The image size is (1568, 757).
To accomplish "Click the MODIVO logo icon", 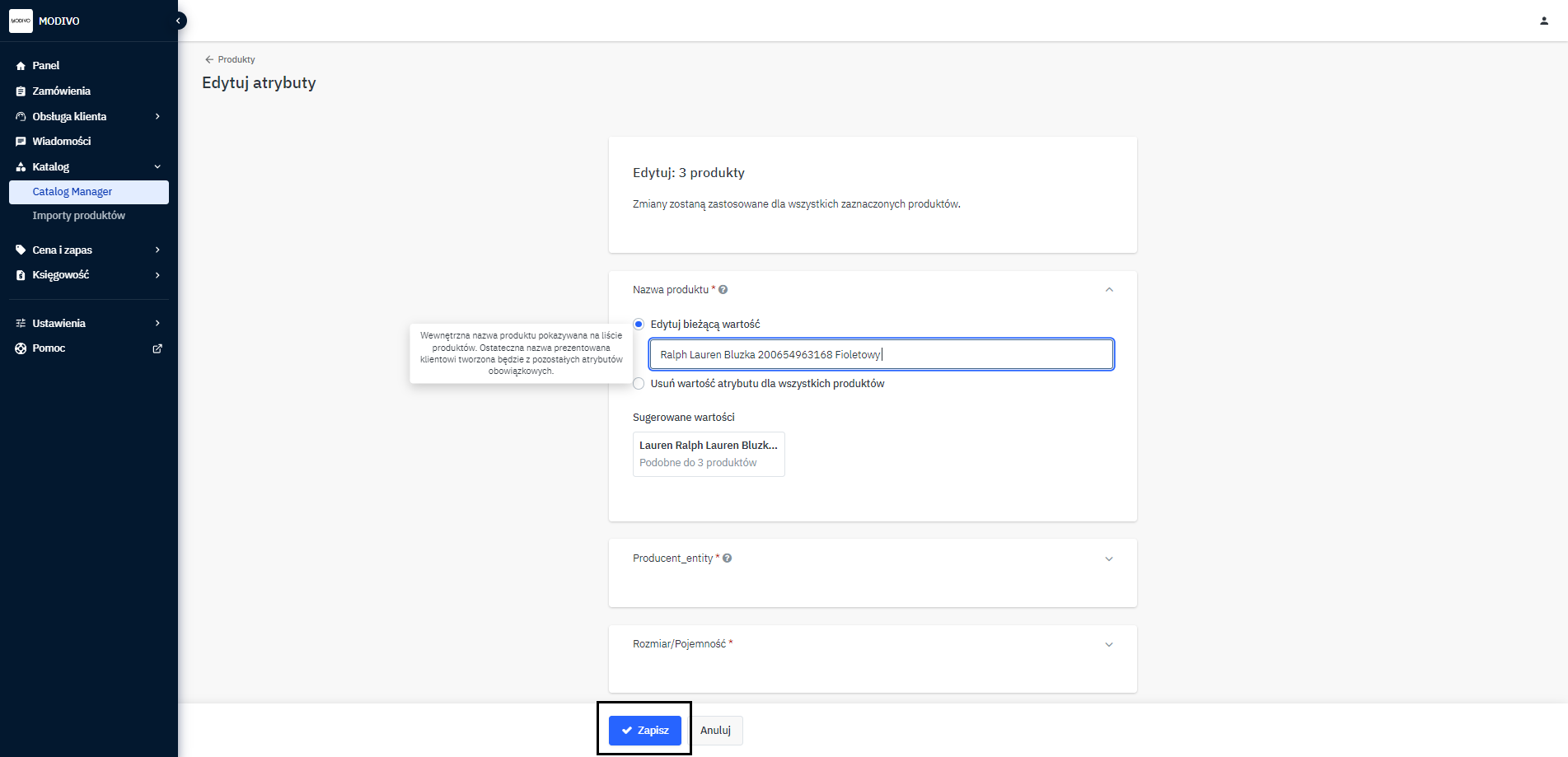I will (x=21, y=21).
